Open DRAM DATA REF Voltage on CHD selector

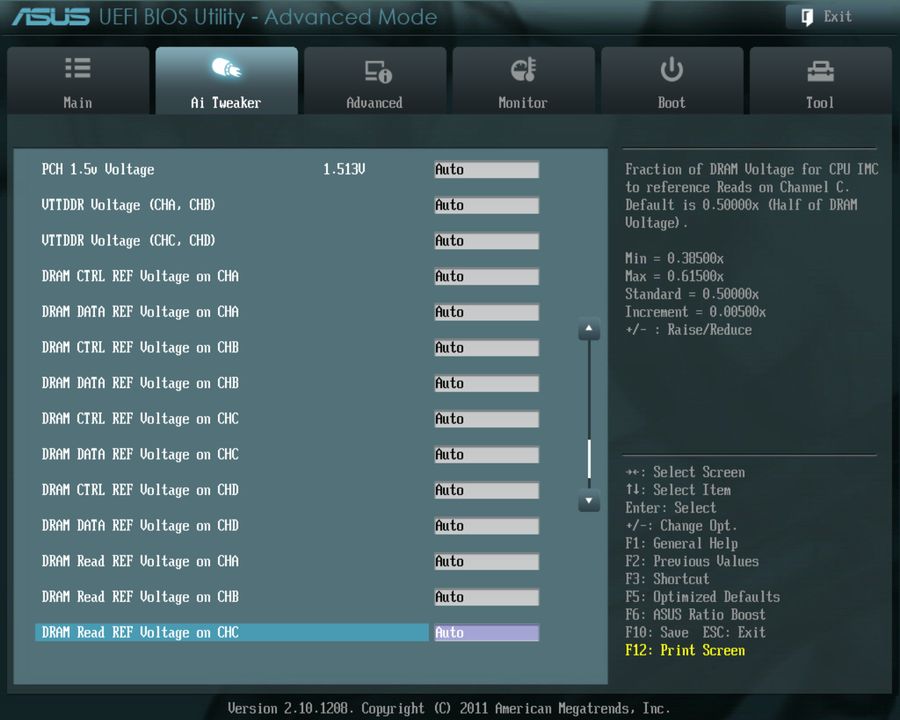coord(486,525)
